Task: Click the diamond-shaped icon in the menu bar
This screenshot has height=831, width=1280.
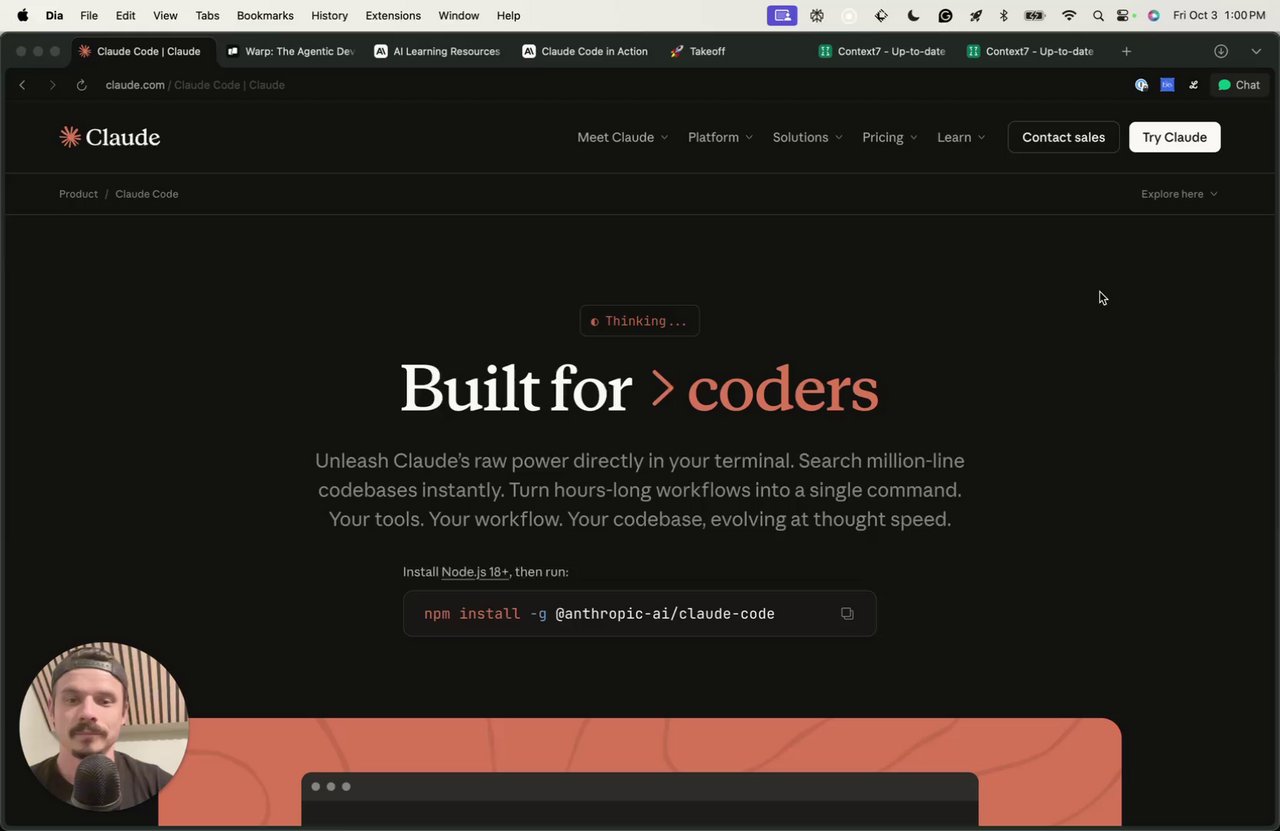Action: tap(881, 15)
